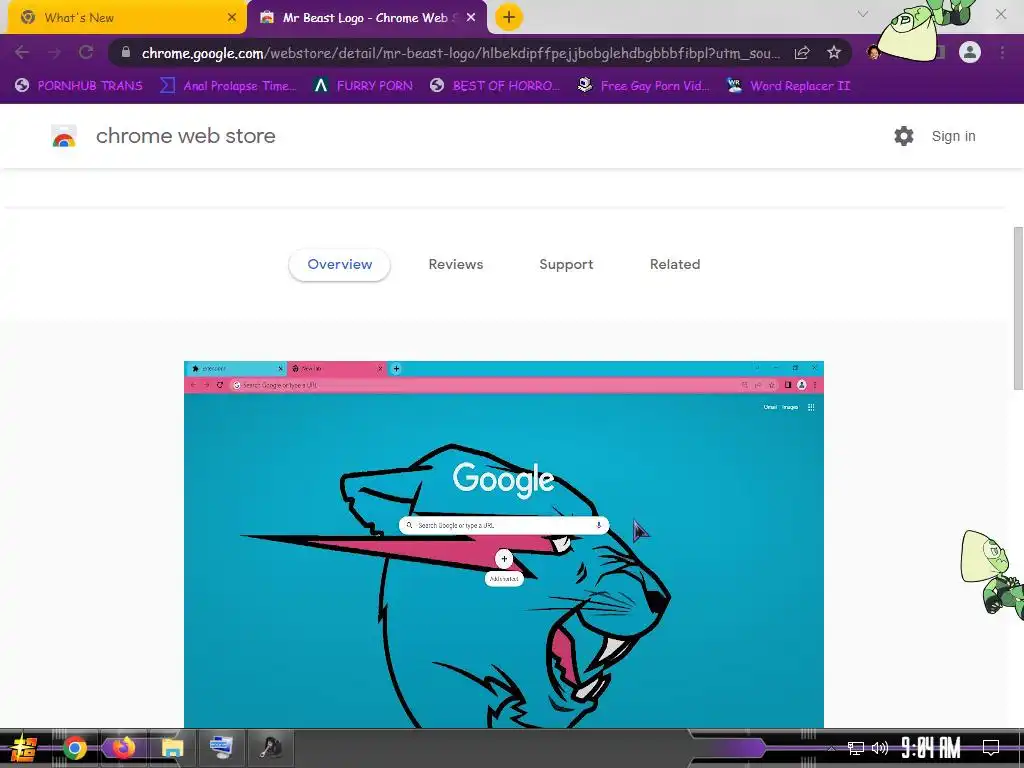Screen dimensions: 1024x768
Task: Bookmark this page with star icon
Action: pos(834,53)
